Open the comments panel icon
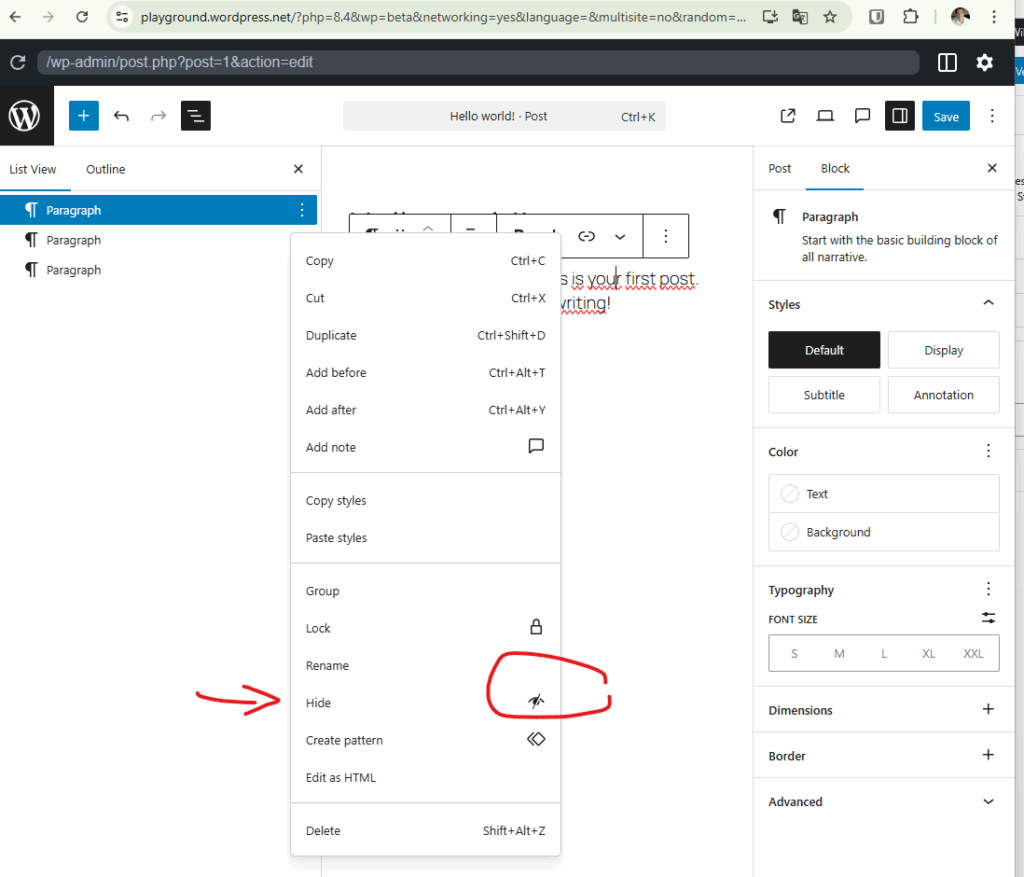This screenshot has height=877, width=1024. click(862, 116)
